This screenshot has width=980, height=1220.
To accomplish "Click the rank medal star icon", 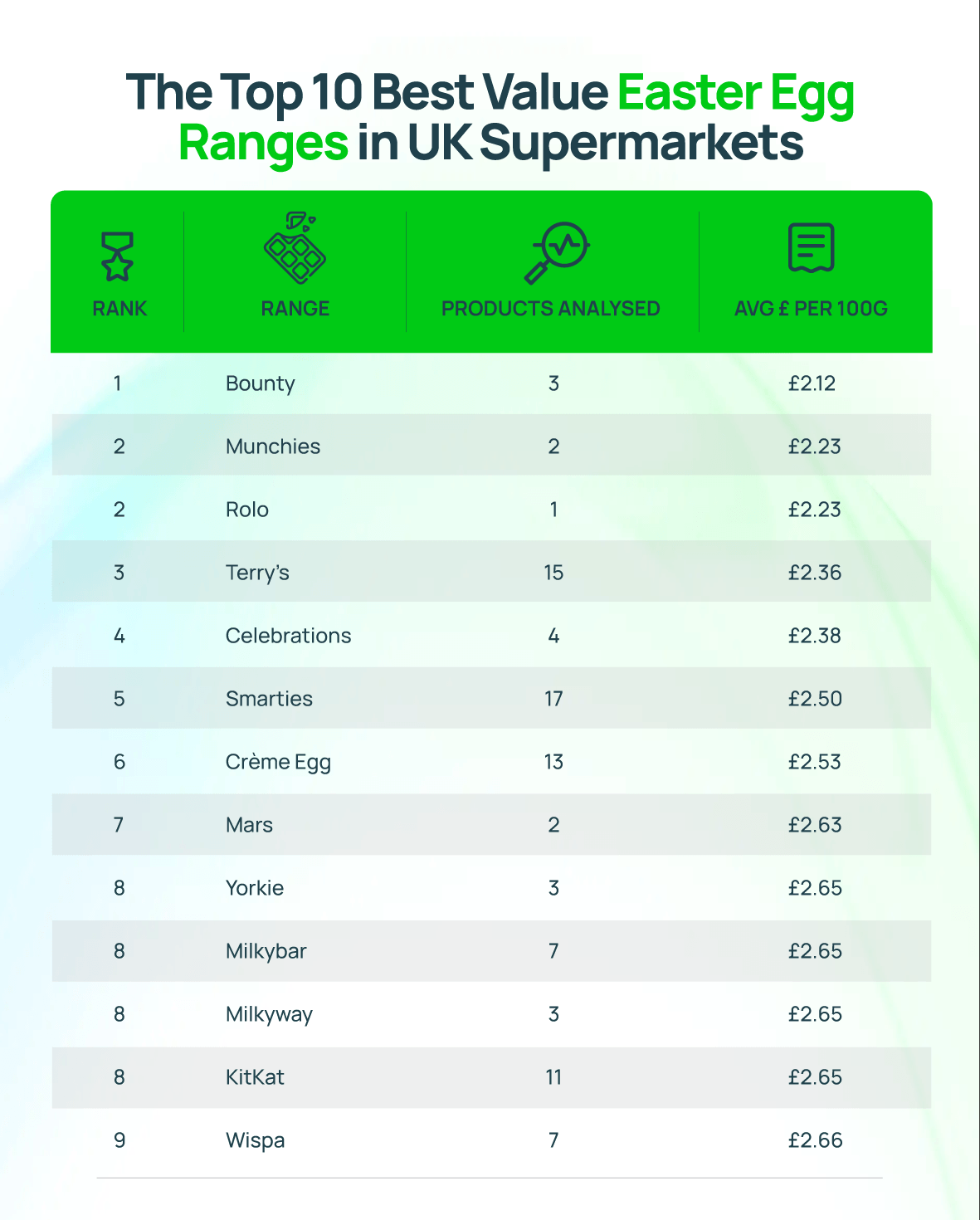I will pos(117,256).
